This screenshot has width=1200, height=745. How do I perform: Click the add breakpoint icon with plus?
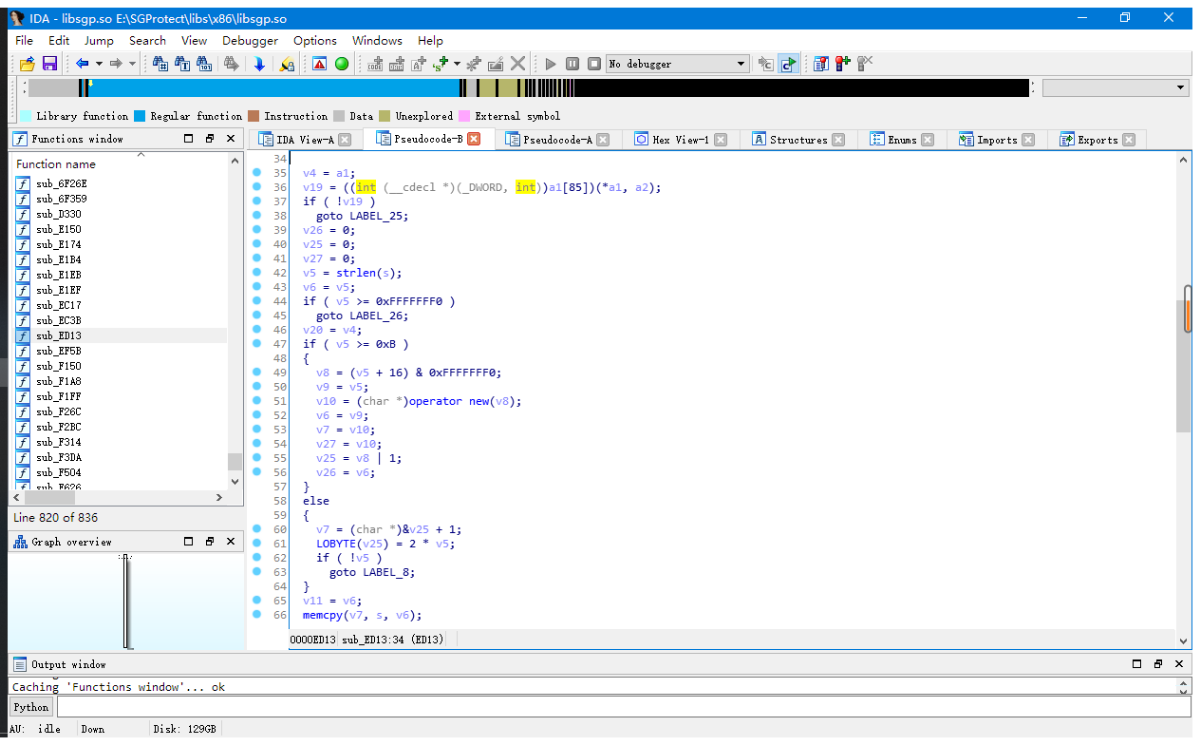(843, 64)
